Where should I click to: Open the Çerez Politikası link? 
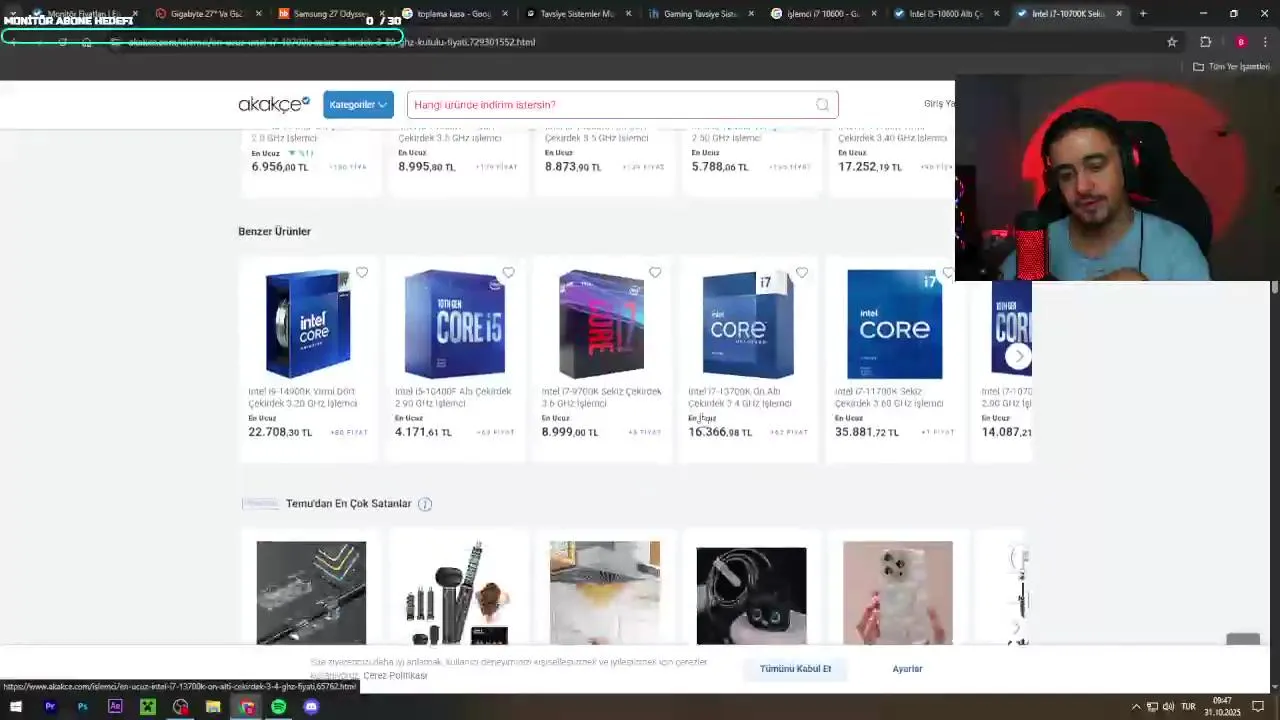coord(395,676)
